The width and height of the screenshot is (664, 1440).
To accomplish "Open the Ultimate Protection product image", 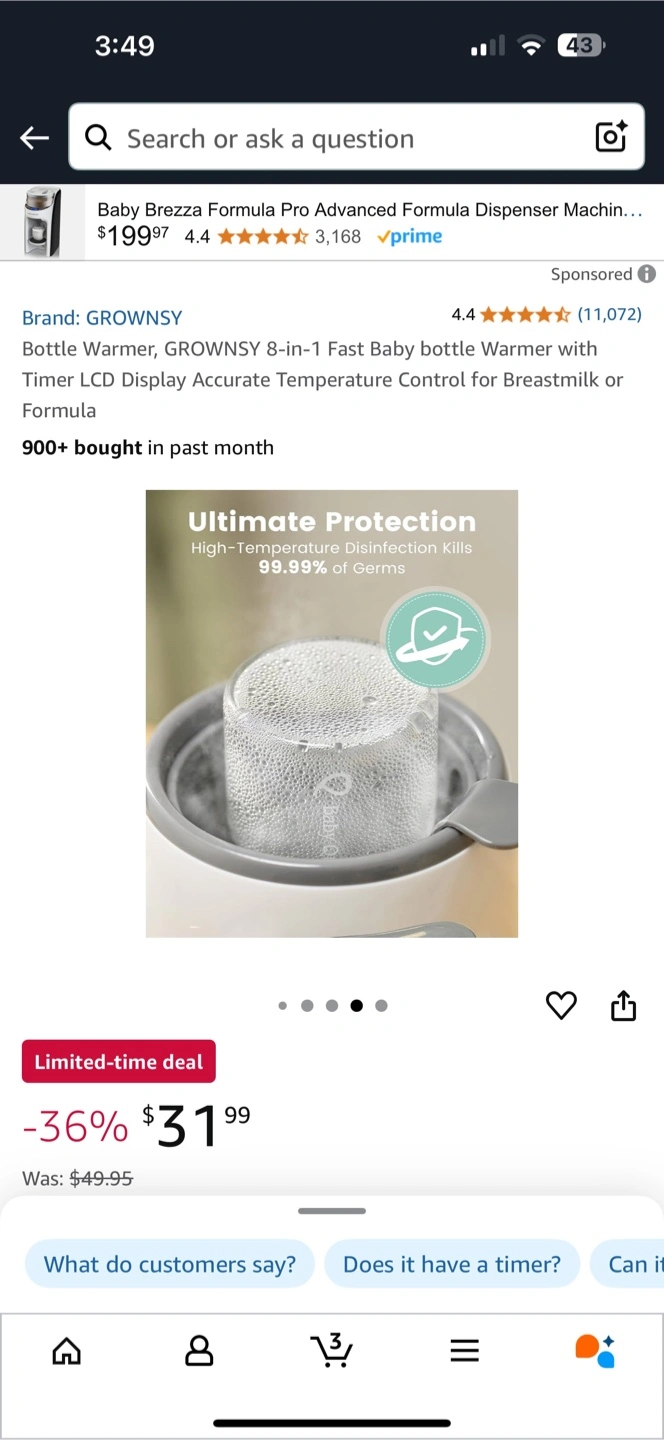I will 332,713.
